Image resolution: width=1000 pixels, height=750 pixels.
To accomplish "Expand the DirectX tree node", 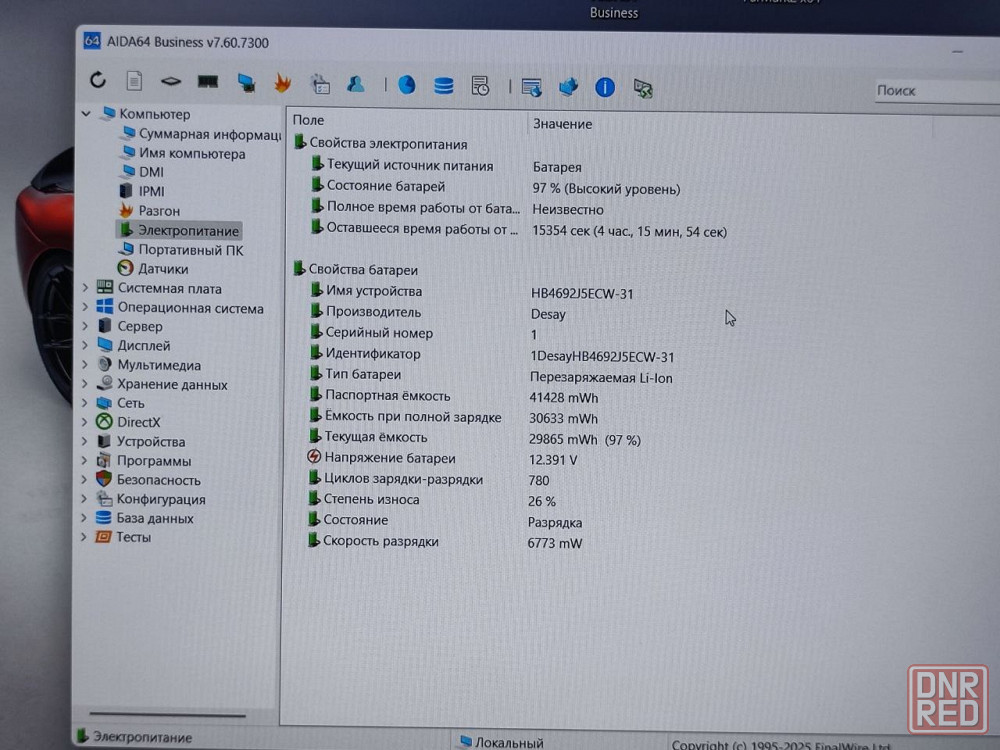I will (x=85, y=422).
